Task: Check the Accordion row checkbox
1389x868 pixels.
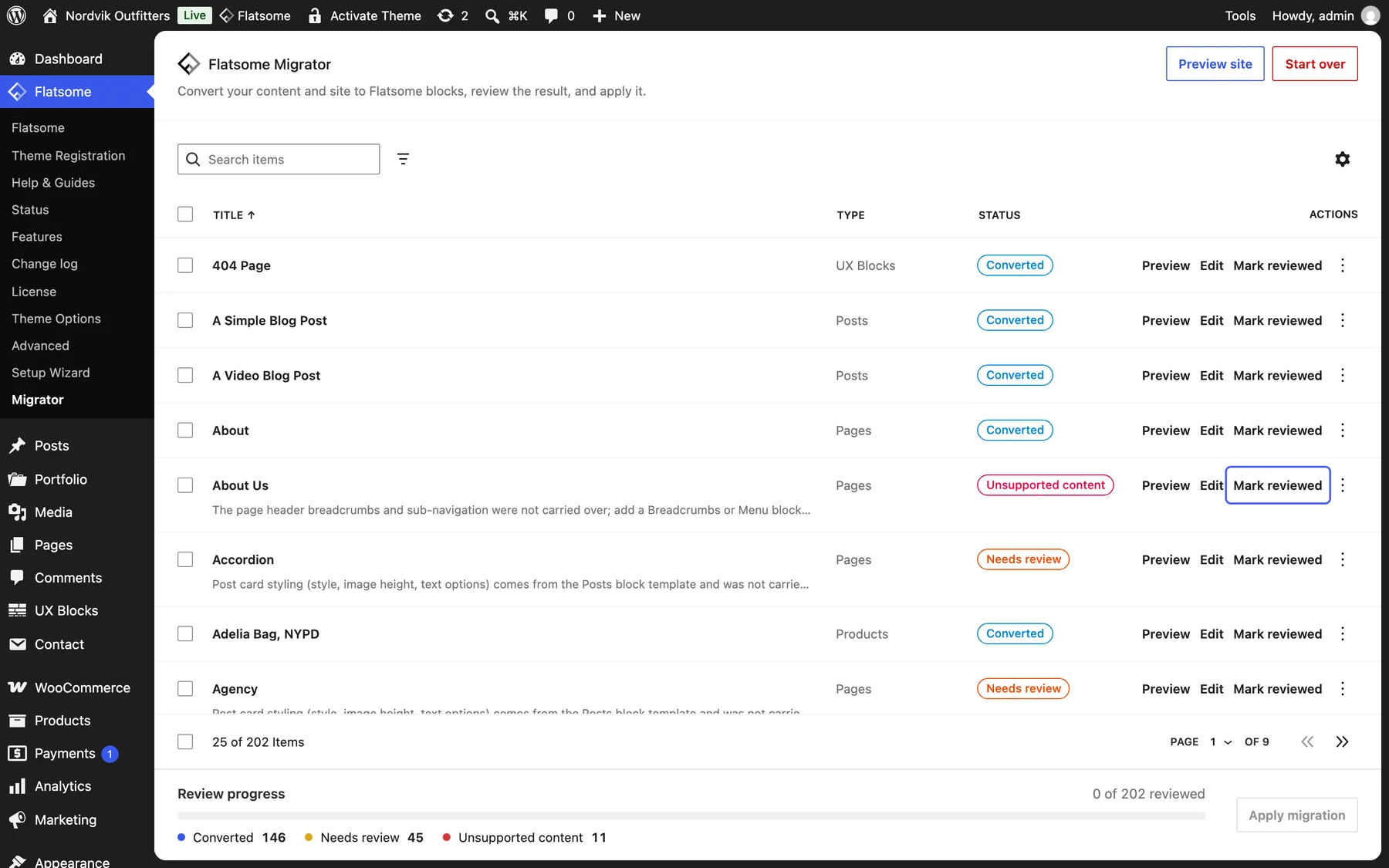Action: [x=185, y=559]
